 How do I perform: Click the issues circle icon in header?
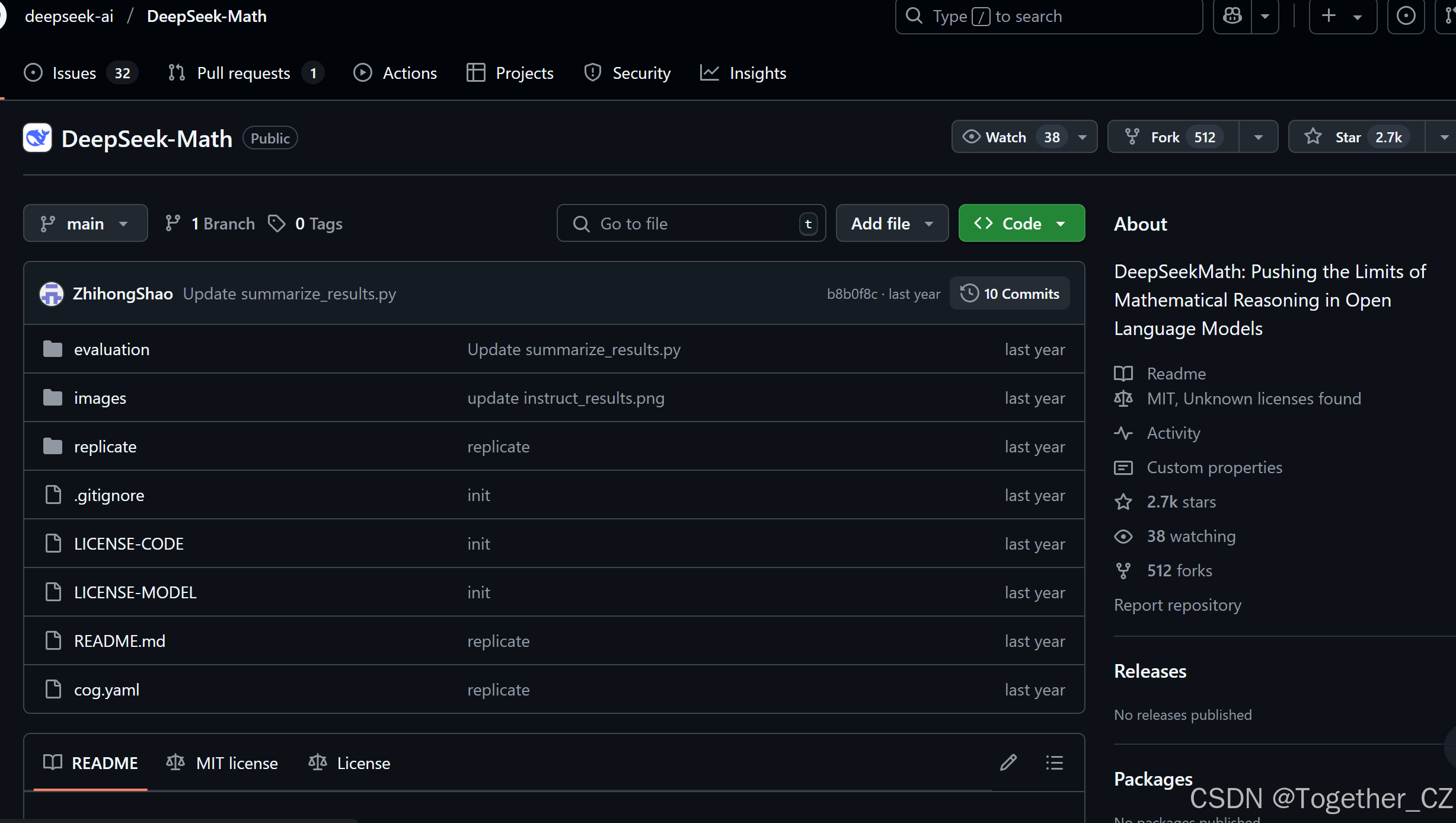pos(1406,16)
